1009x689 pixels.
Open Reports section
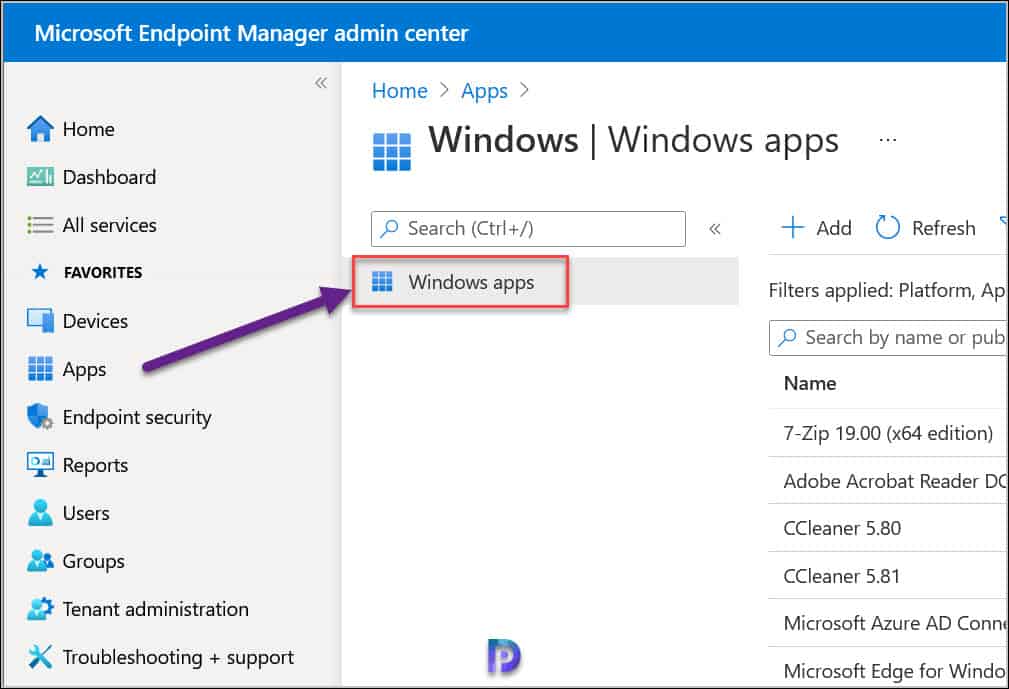click(95, 466)
